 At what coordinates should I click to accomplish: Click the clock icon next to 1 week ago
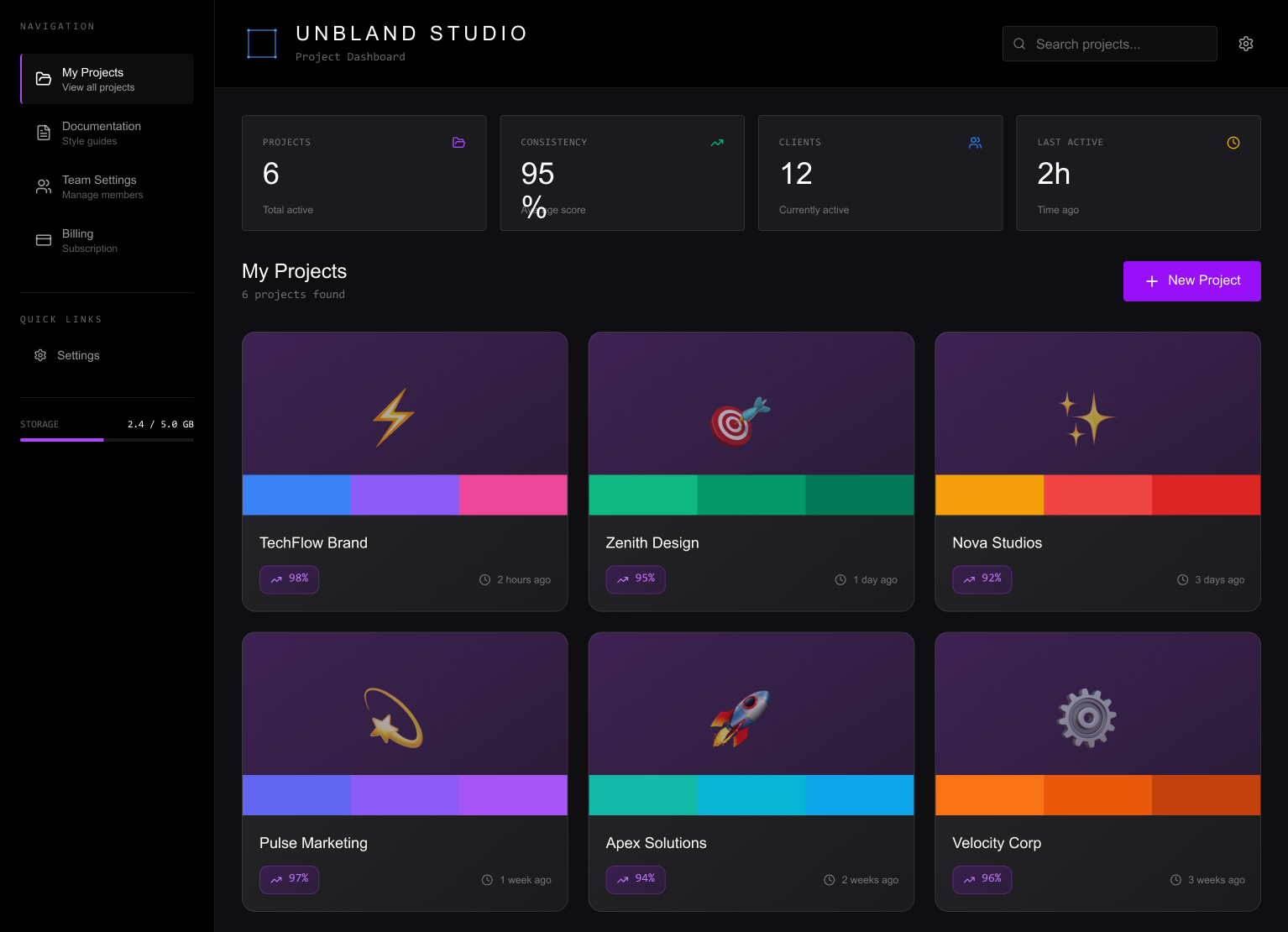[487, 880]
